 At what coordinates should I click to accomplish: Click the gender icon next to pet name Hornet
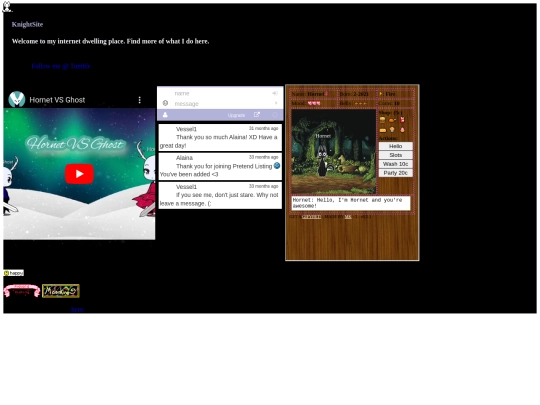326,94
